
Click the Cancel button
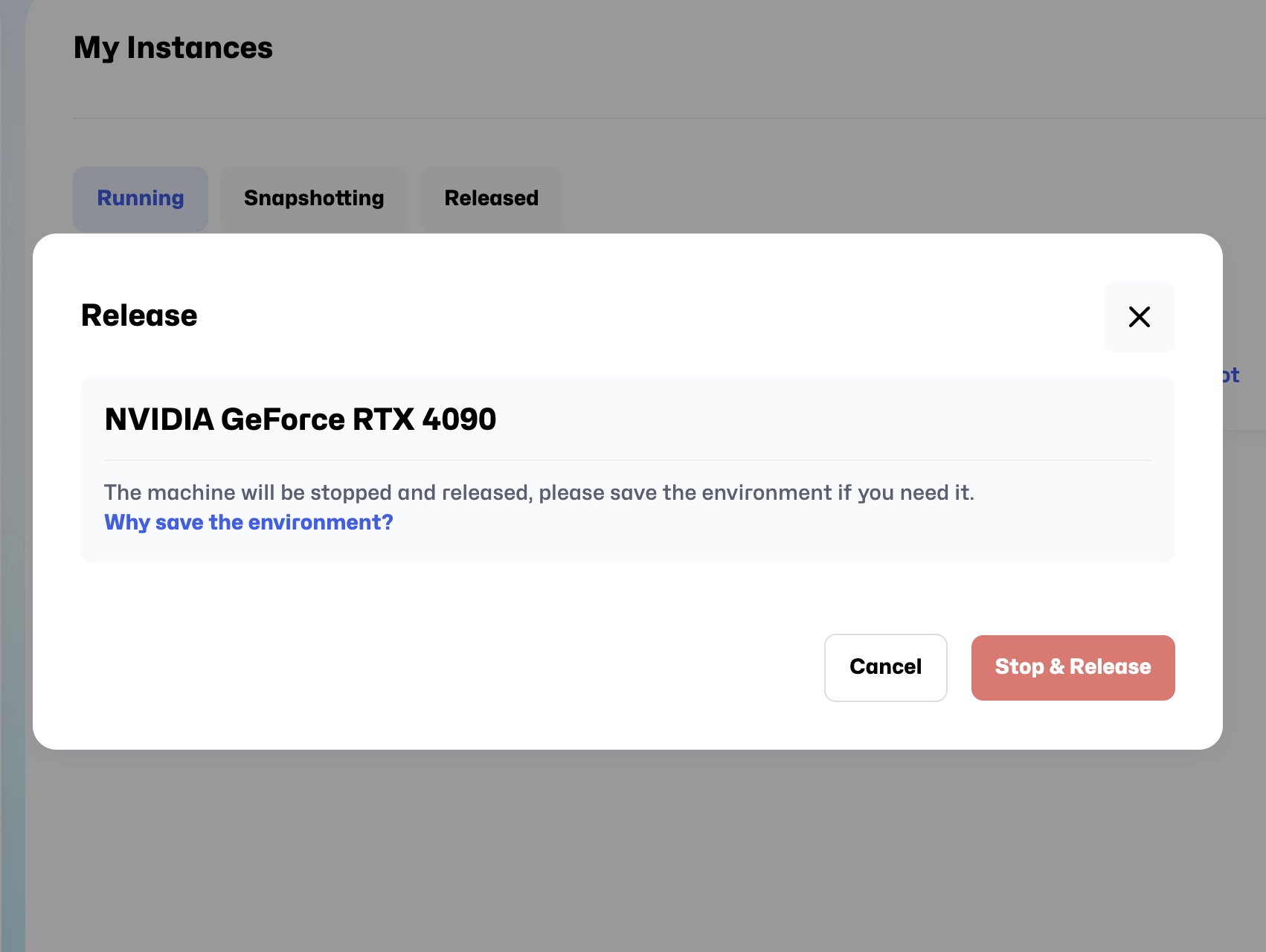885,667
